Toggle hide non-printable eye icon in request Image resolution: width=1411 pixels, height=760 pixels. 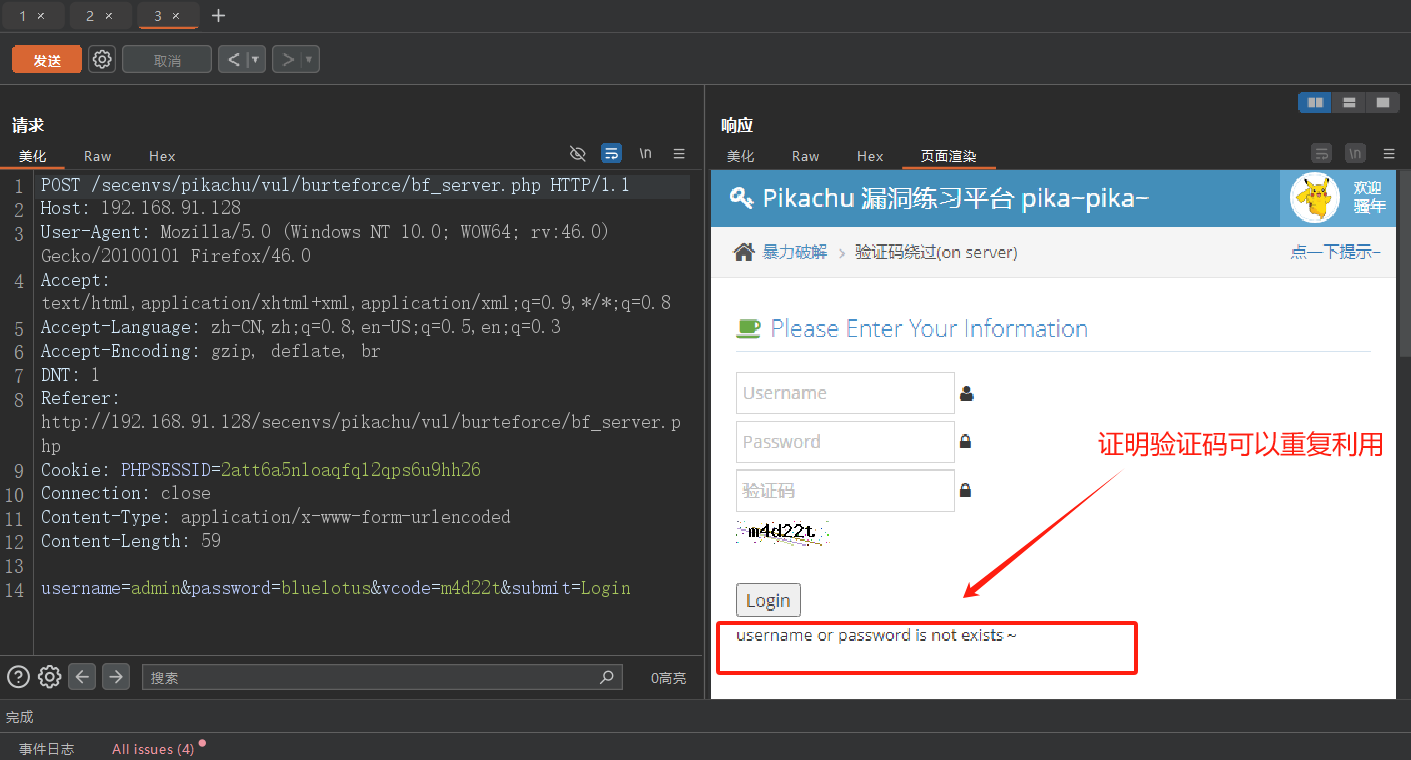pyautogui.click(x=577, y=153)
